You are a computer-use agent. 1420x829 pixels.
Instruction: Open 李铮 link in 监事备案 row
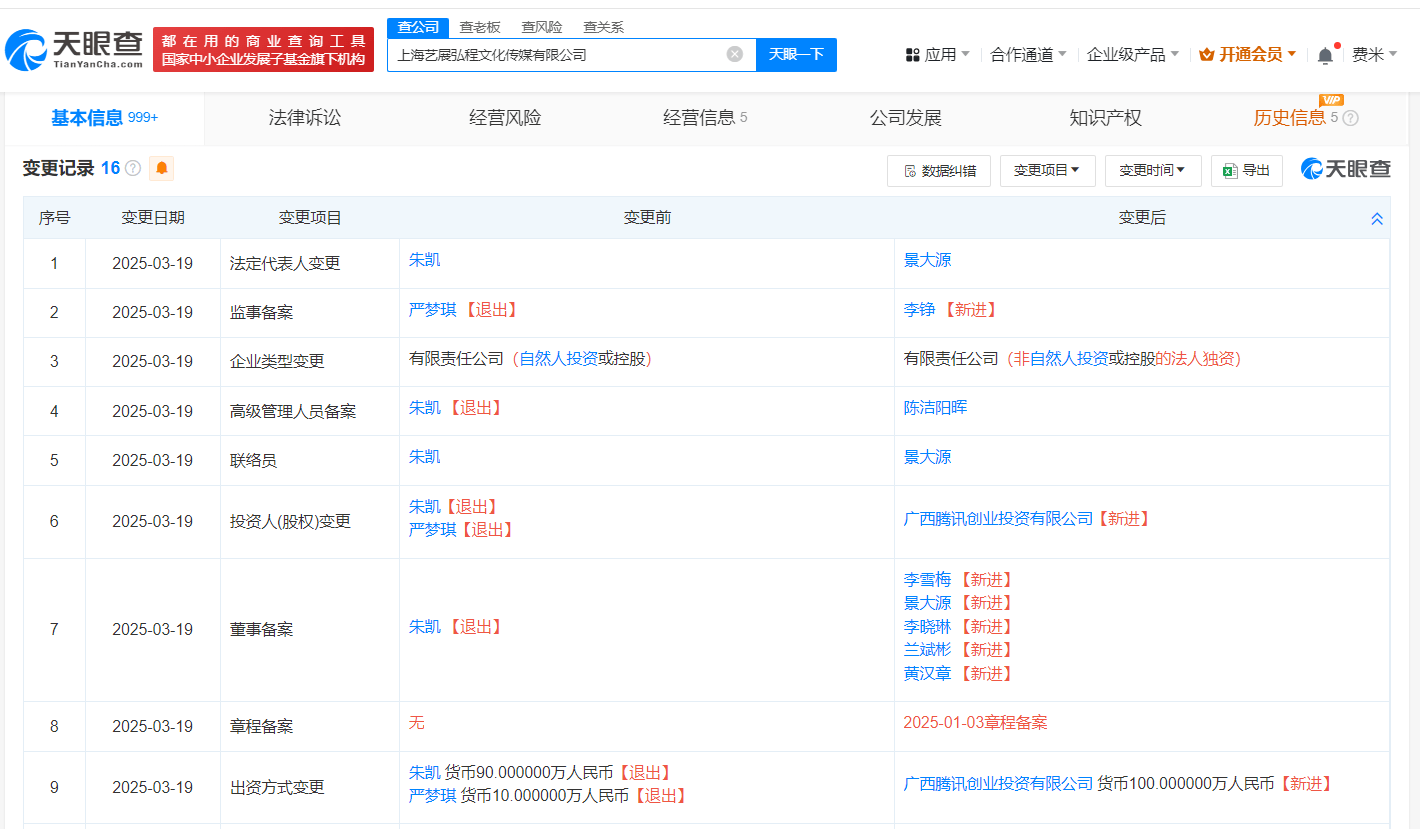(x=919, y=309)
